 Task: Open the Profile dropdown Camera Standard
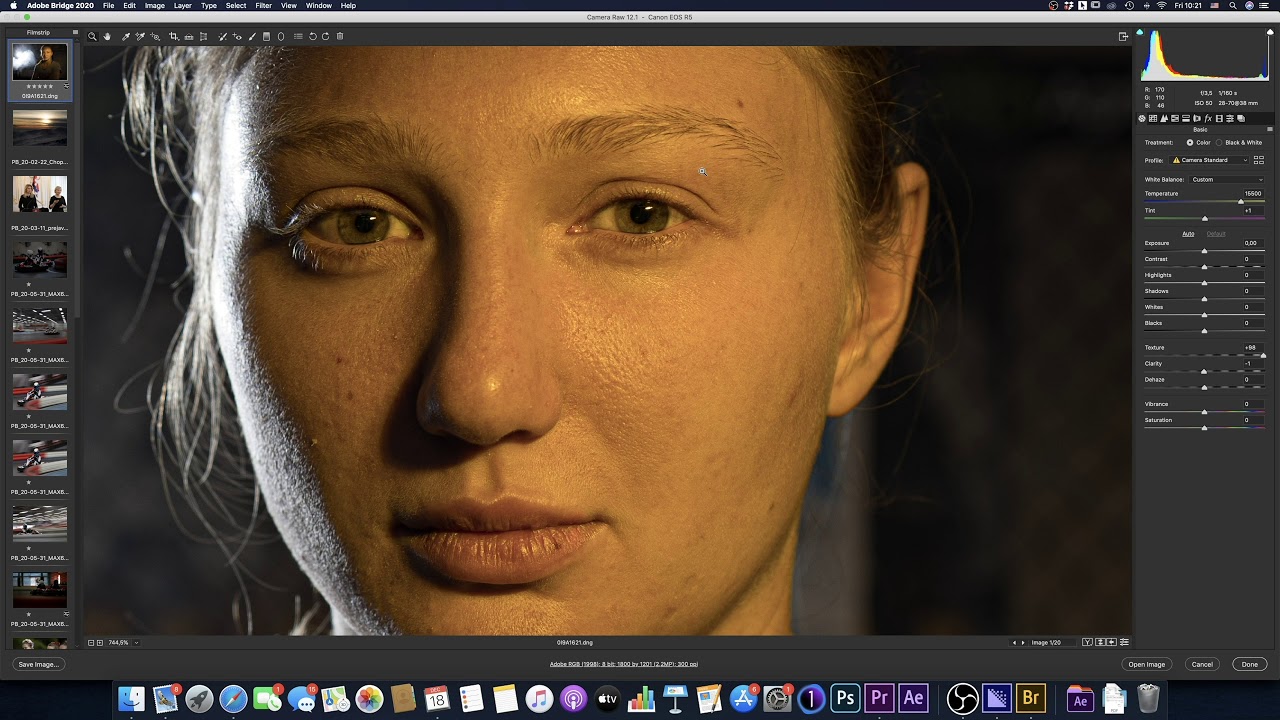(1210, 160)
